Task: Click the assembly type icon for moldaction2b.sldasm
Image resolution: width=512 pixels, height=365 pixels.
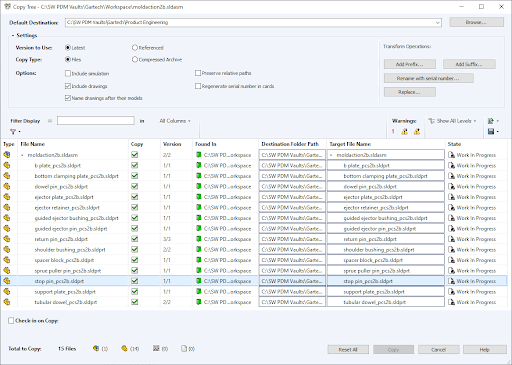Action: 7,155
